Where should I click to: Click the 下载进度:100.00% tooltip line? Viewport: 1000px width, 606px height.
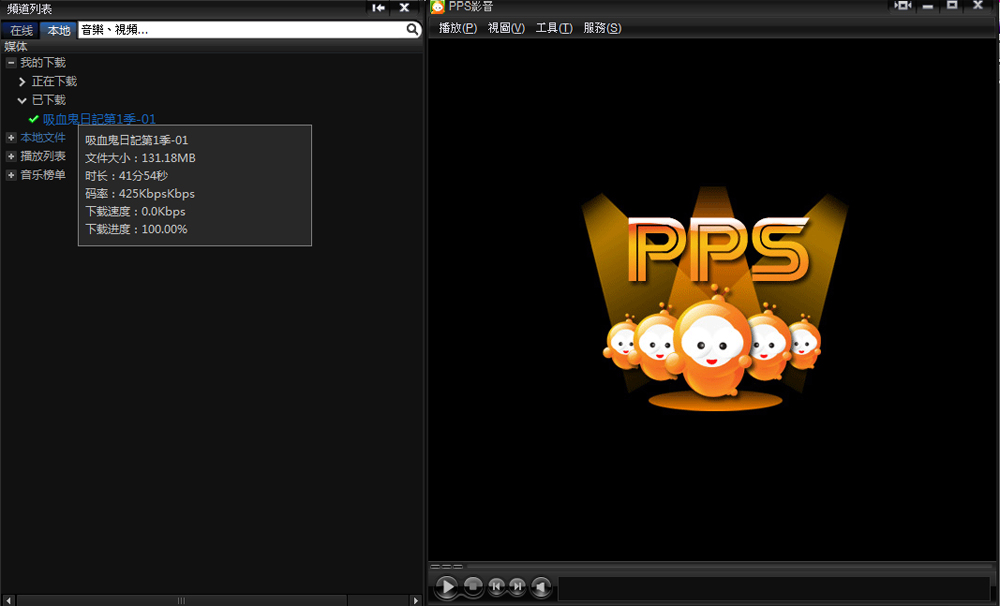(x=136, y=230)
